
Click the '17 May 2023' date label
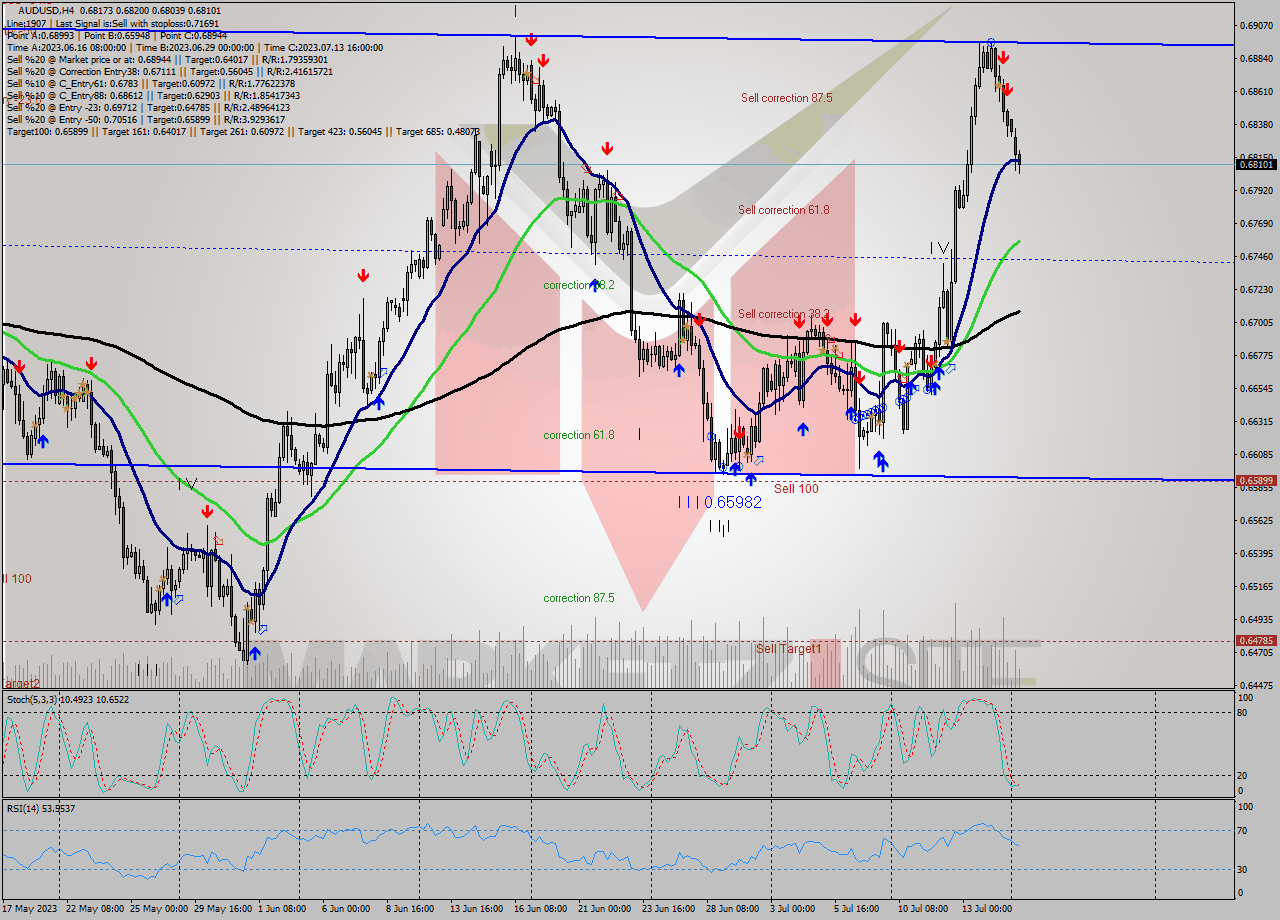point(30,908)
